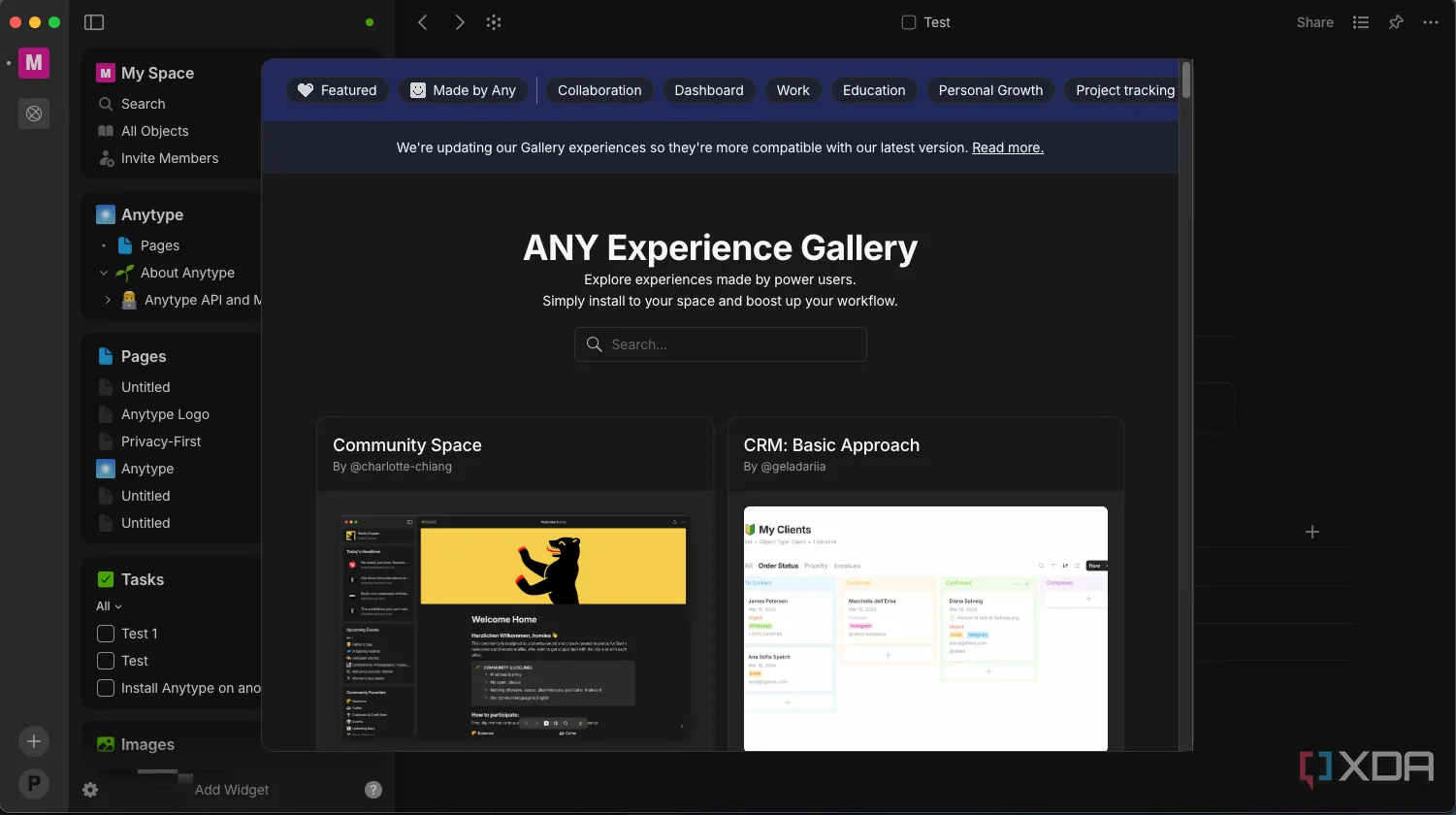Click the gallery vertical scrollbar
The image size is (1456, 815).
click(x=1185, y=81)
